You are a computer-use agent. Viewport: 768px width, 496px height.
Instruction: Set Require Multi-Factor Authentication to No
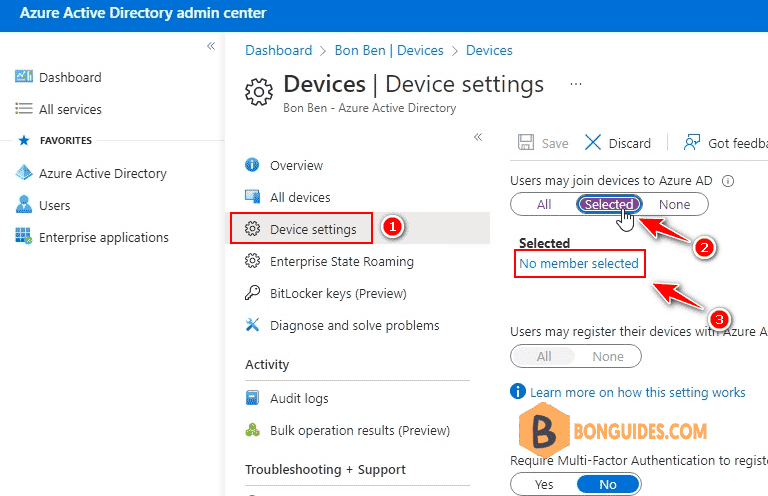click(x=608, y=484)
